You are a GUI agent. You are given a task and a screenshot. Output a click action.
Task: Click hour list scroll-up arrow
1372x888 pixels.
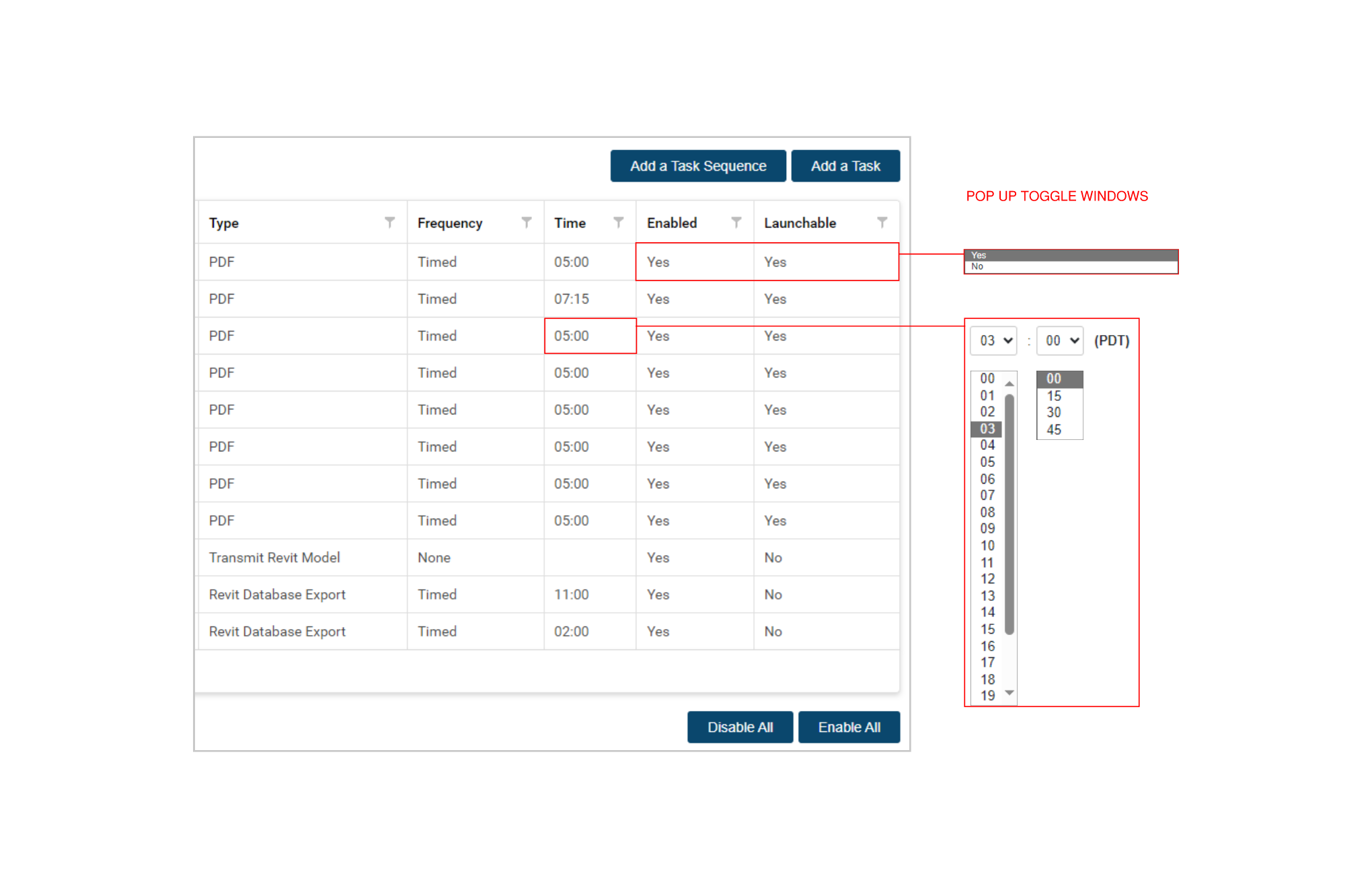point(1009,383)
